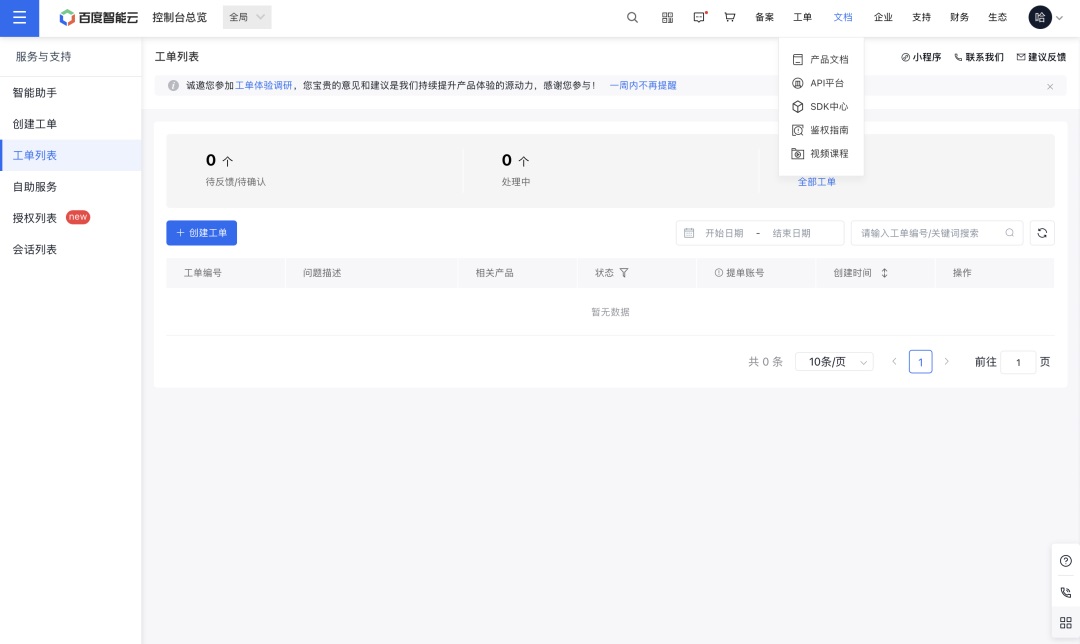This screenshot has height=644, width=1080.
Task: Filter by 状态 column funnel icon
Action: (624, 273)
